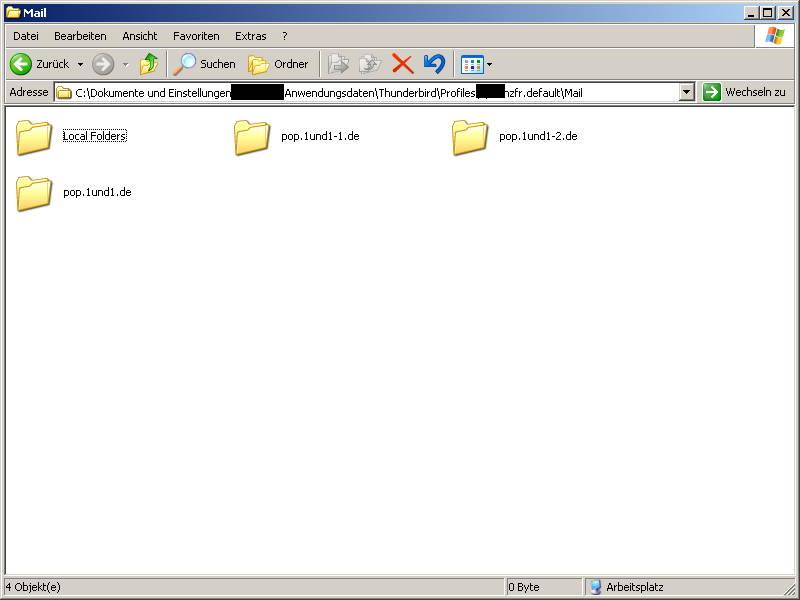Open the ? help menu
800x600 pixels.
pos(285,36)
